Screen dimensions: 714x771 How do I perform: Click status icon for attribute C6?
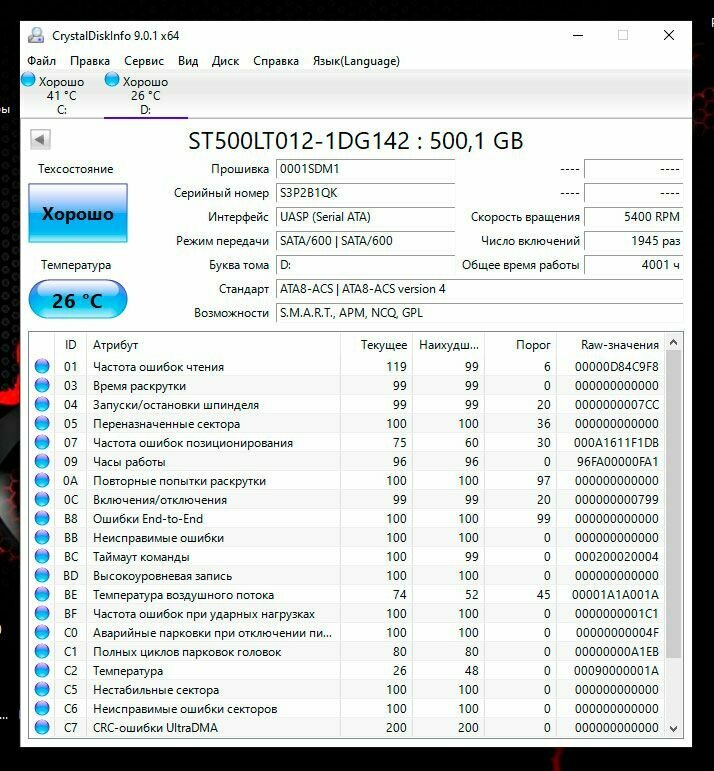tap(42, 709)
